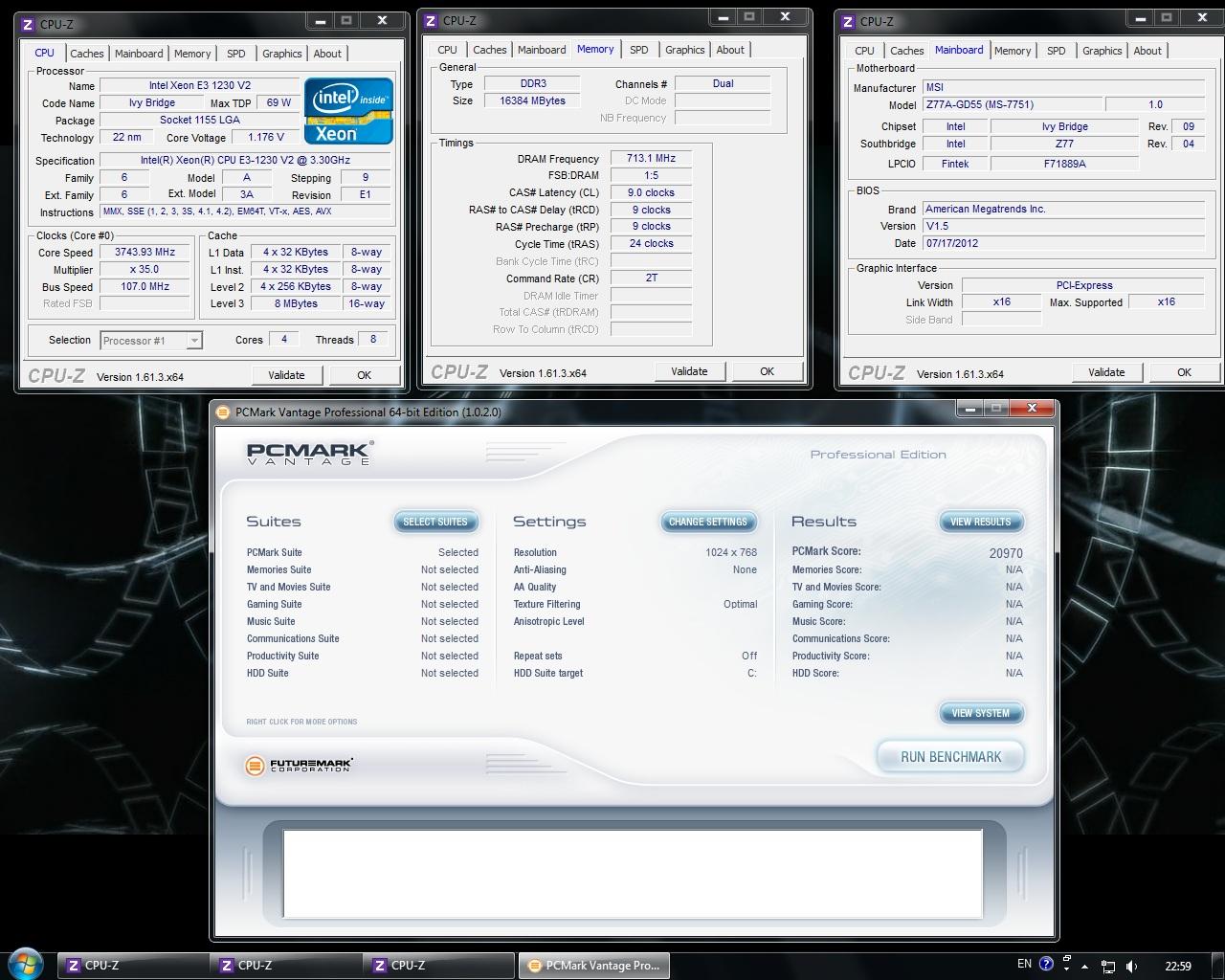Click the PCMark Score value 20970
1225x980 pixels.
[1006, 553]
